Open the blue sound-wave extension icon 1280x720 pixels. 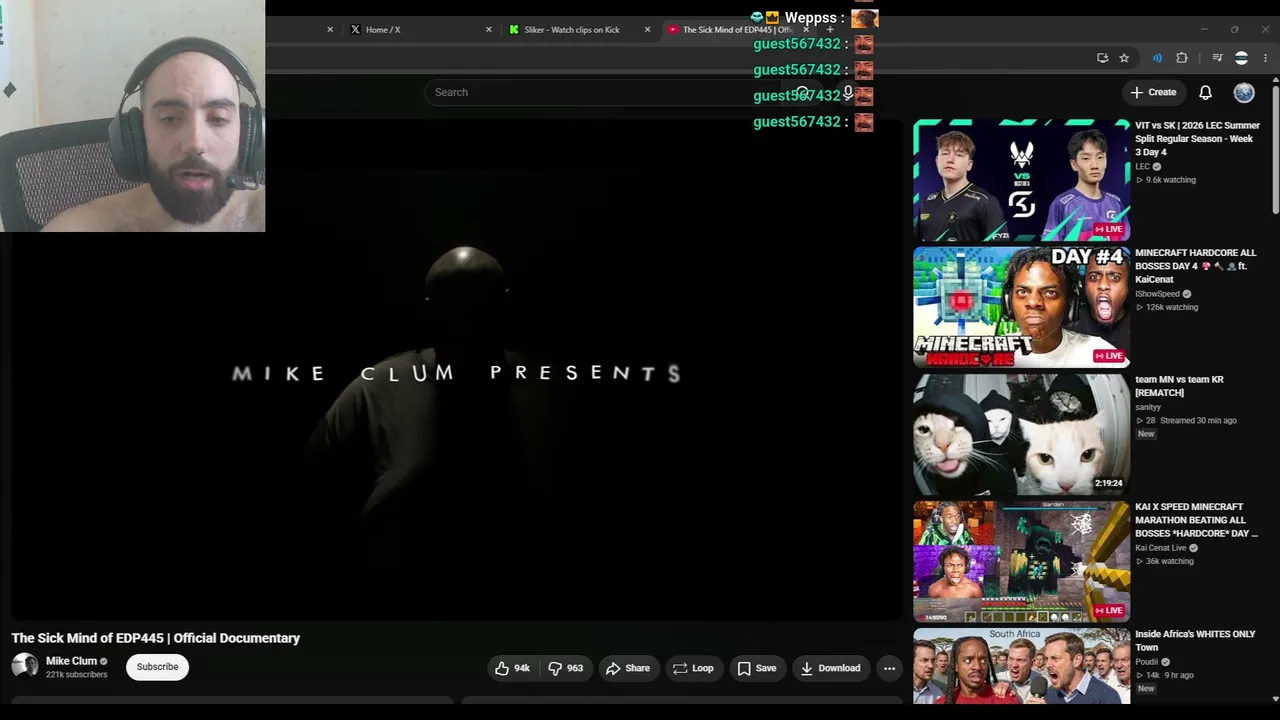point(1157,58)
